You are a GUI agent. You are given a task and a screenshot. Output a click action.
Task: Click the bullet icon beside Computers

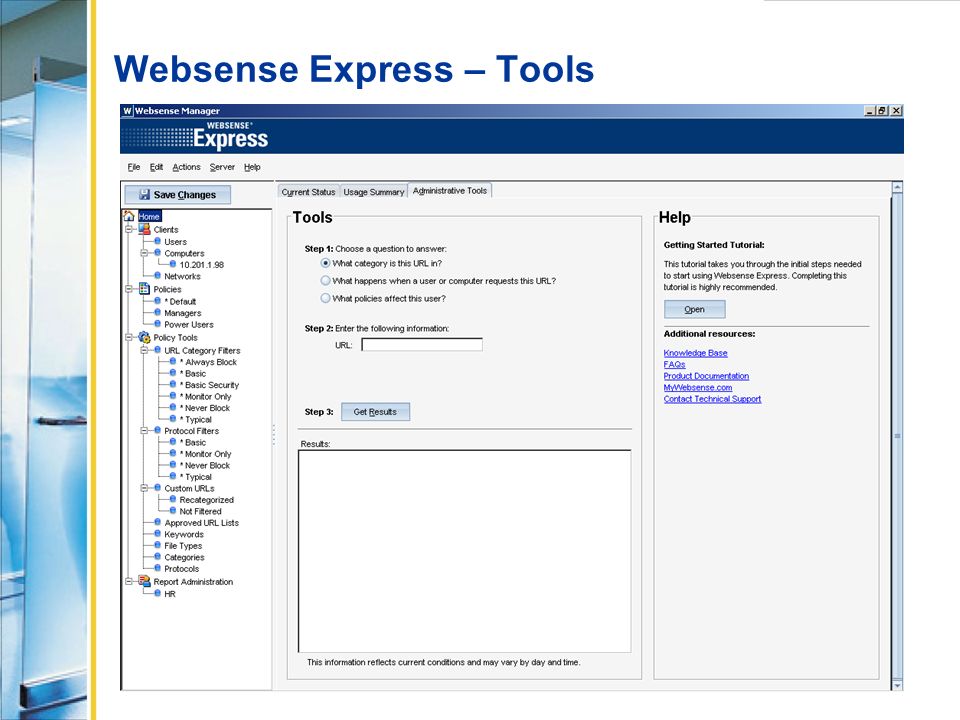point(157,253)
